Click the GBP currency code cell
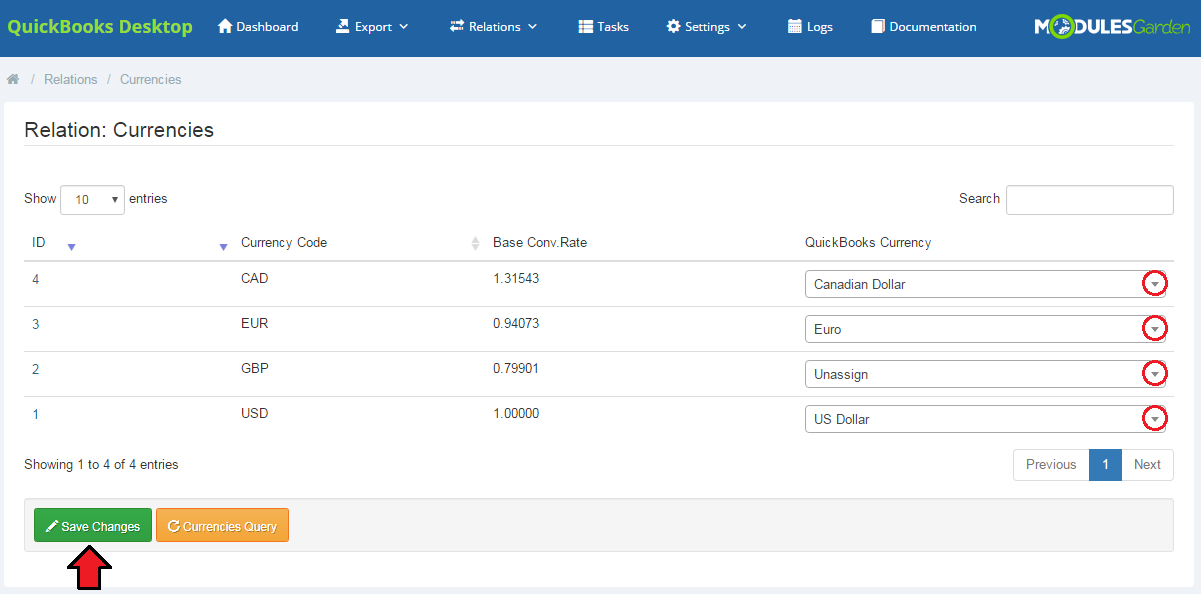This screenshot has height=594, width=1201. point(254,368)
